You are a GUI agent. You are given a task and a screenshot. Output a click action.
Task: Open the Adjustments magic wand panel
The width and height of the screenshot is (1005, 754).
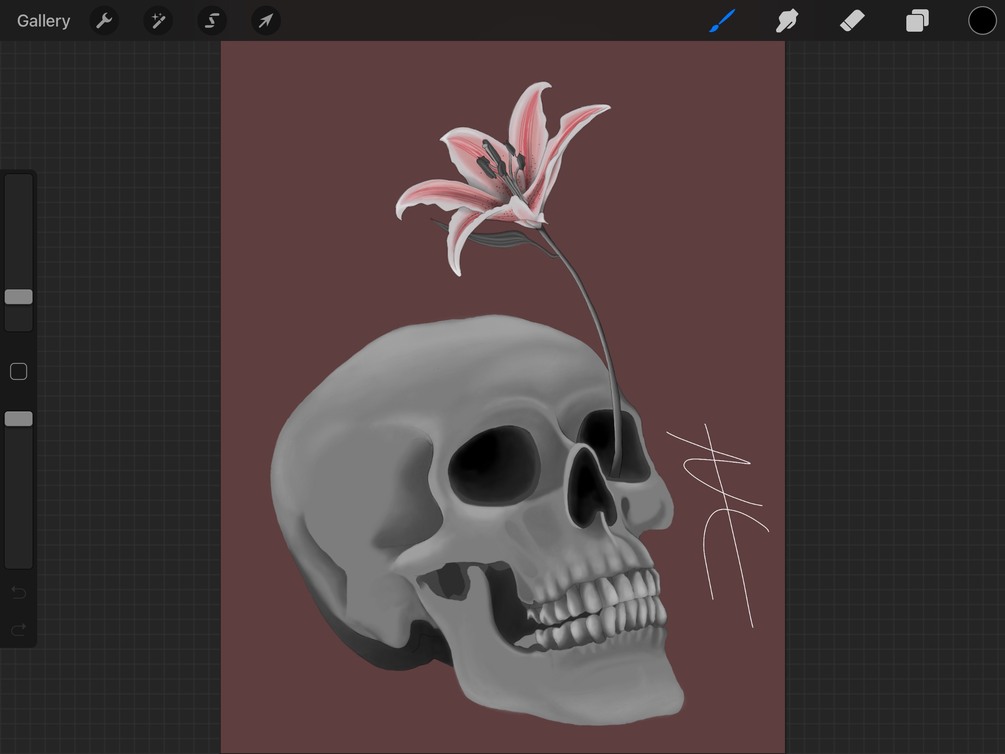point(158,20)
